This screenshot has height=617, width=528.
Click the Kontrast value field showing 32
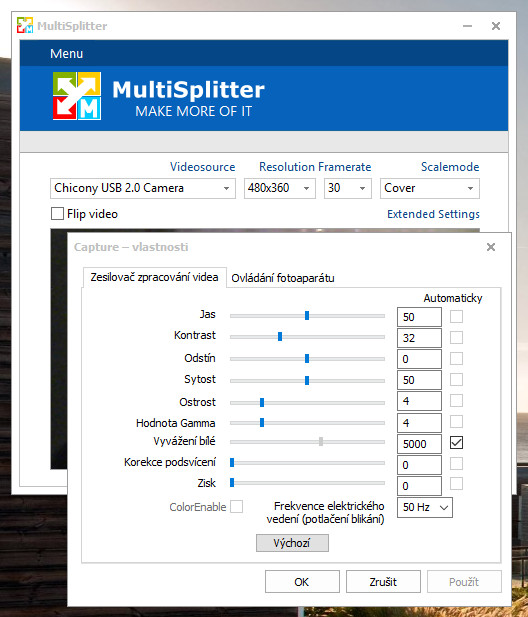pos(419,338)
